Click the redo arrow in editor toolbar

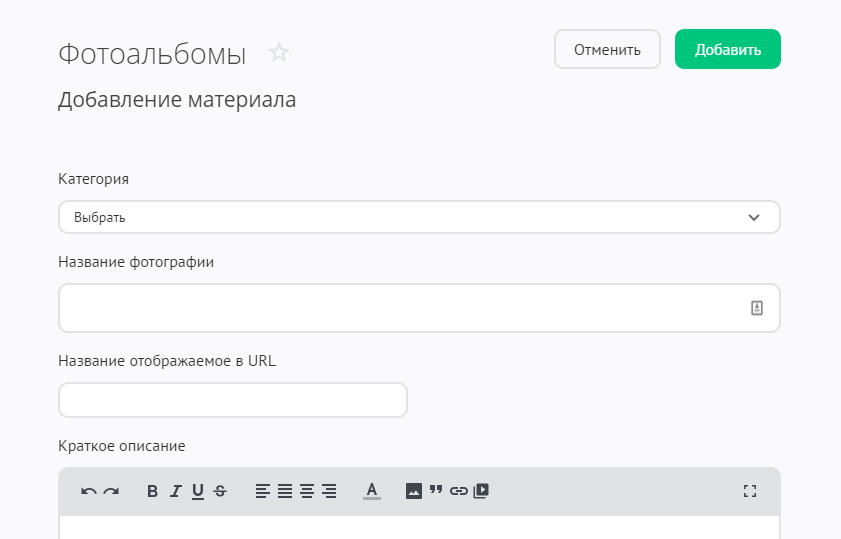[x=111, y=491]
